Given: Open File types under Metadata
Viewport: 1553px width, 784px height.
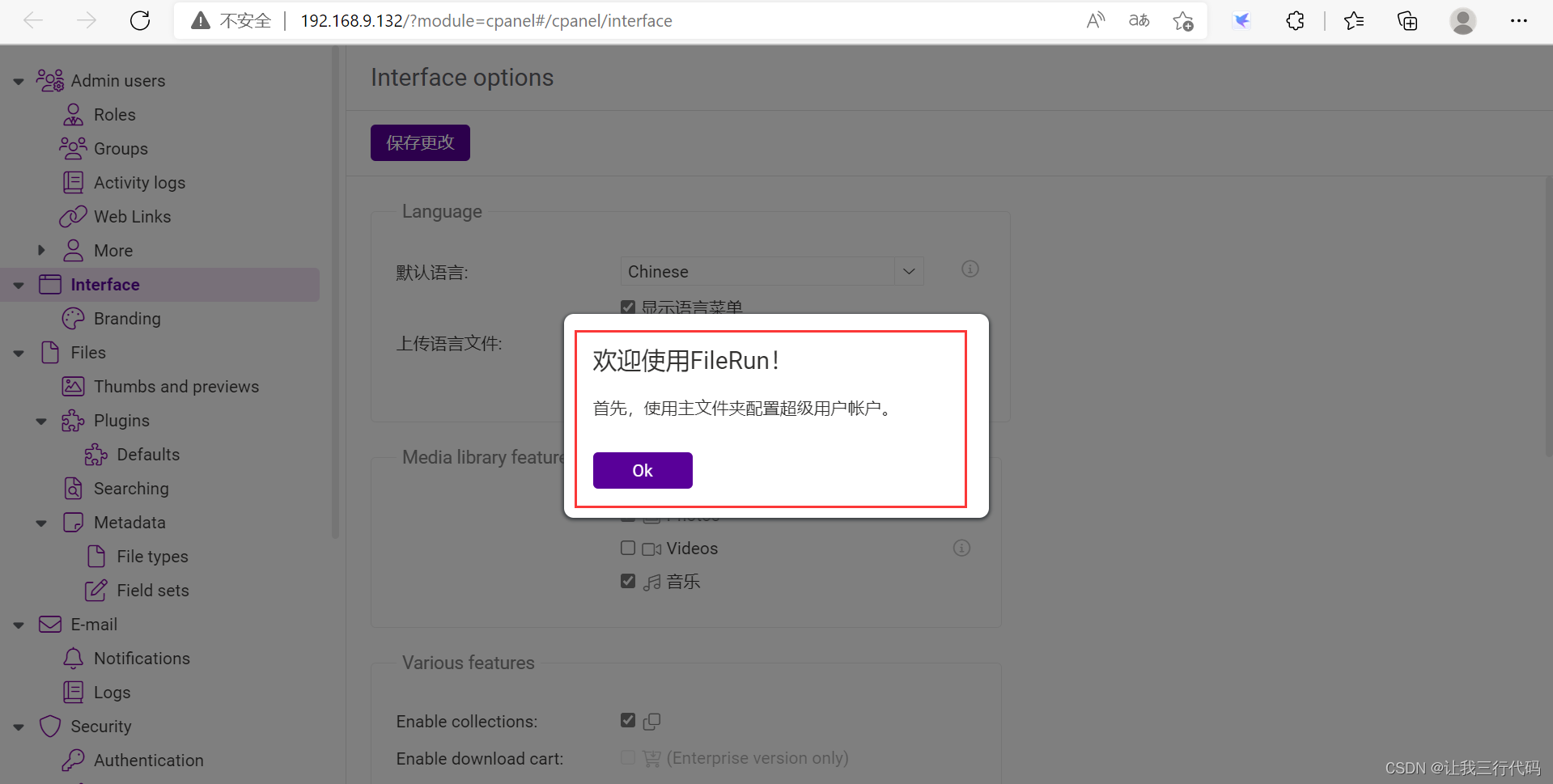Looking at the screenshot, I should [x=152, y=556].
